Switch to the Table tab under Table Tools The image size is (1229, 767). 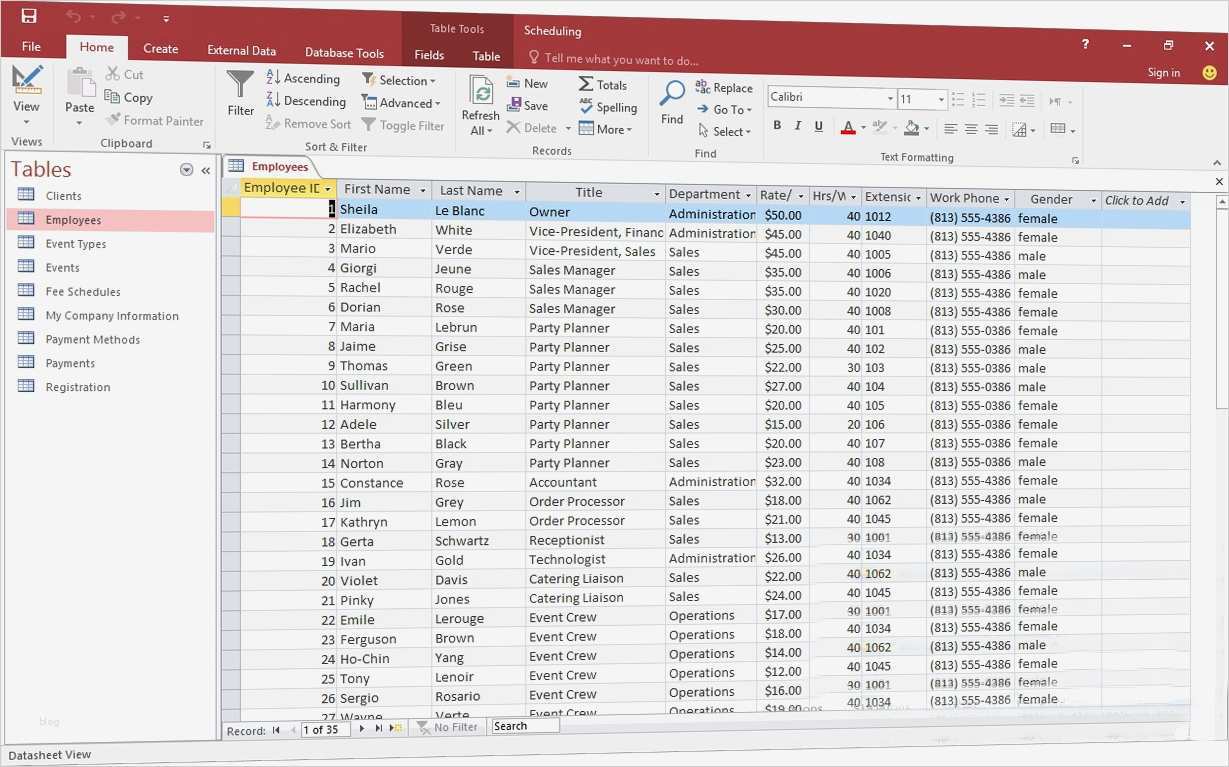(x=486, y=56)
